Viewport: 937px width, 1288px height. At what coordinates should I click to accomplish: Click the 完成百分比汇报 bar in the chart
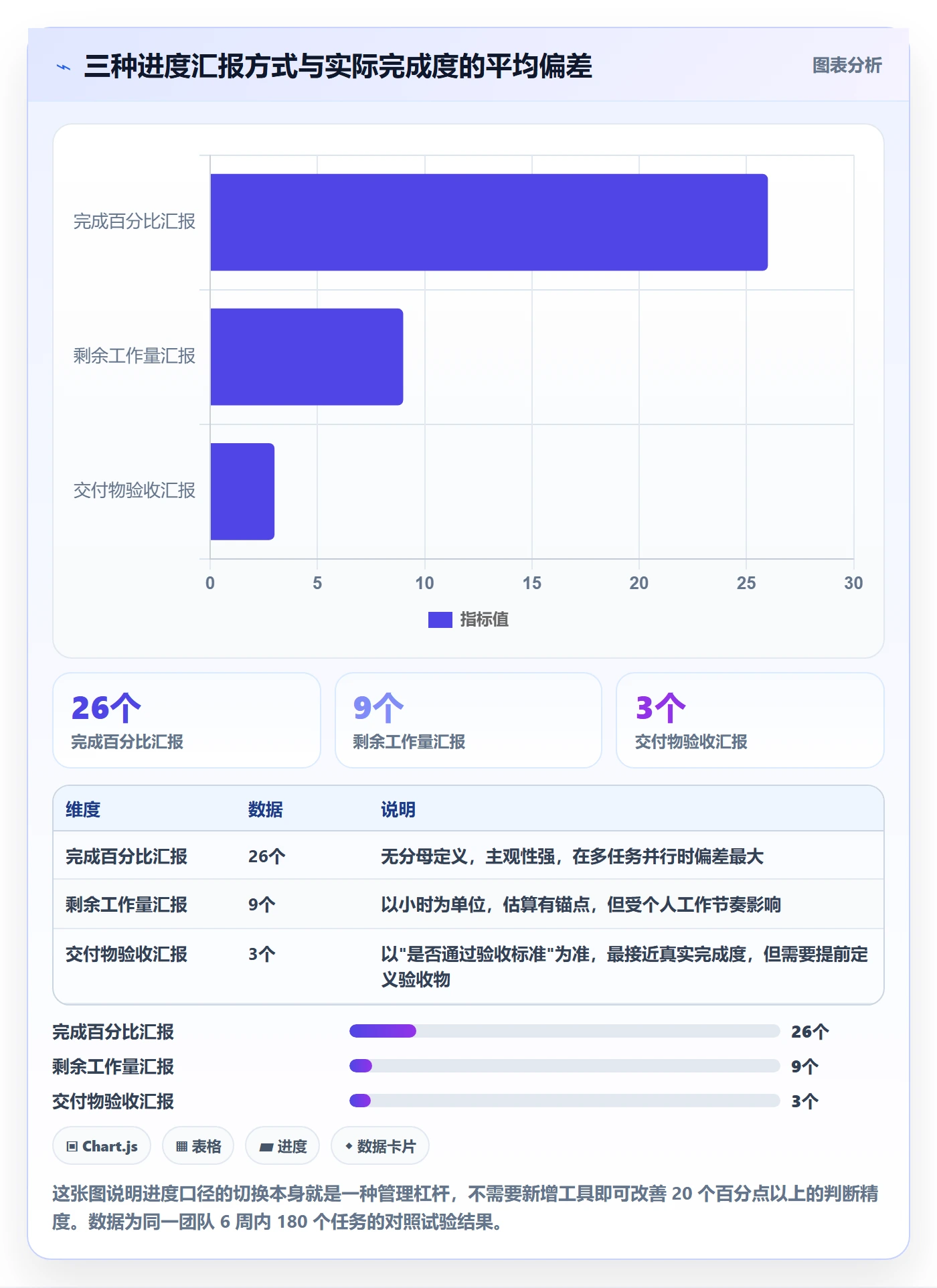coord(489,222)
